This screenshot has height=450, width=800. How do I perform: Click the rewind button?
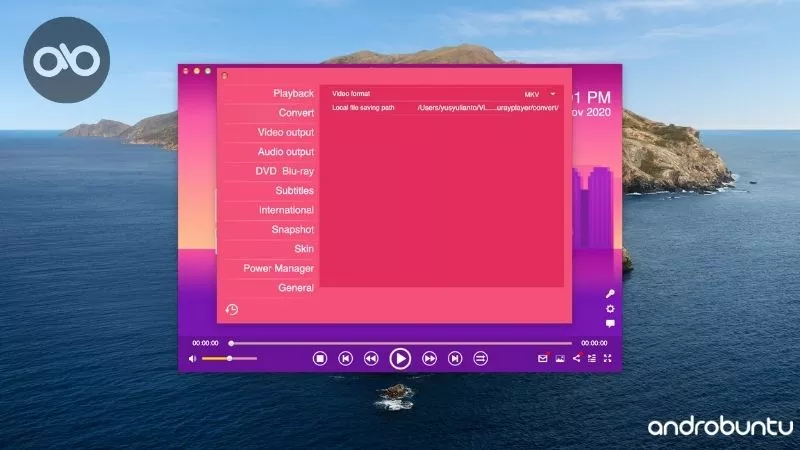(x=370, y=358)
